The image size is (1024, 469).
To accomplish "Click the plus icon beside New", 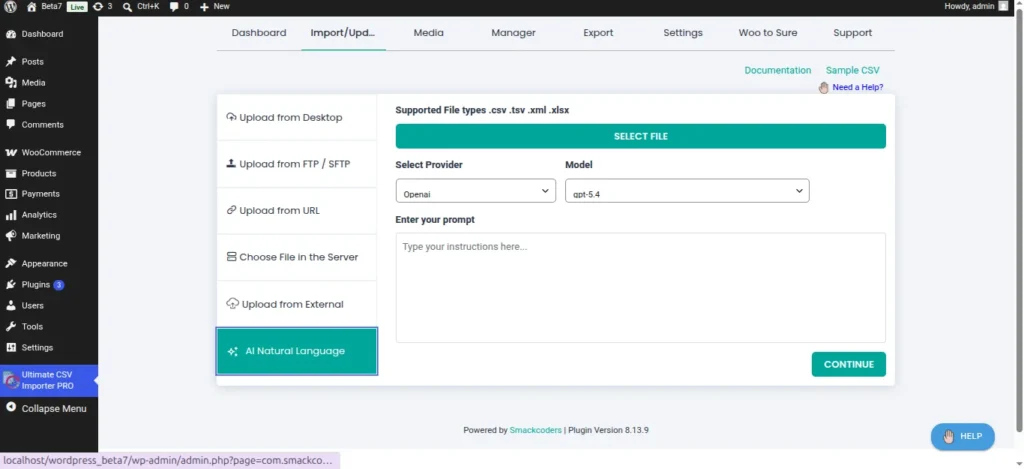I will 204,7.
